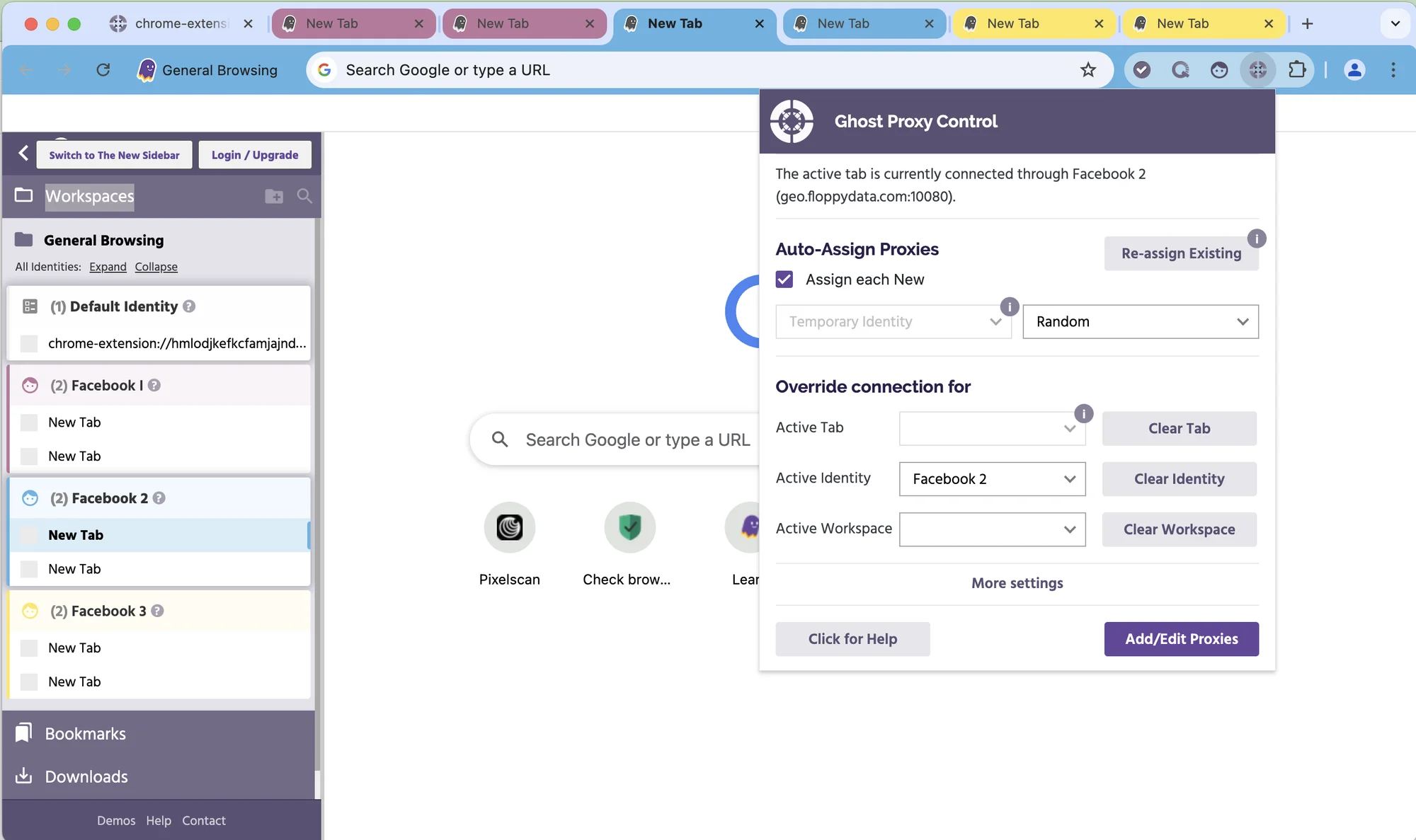Screen dimensions: 1416x840
Task: Expand More settings in proxy panel
Action: (x=1017, y=583)
